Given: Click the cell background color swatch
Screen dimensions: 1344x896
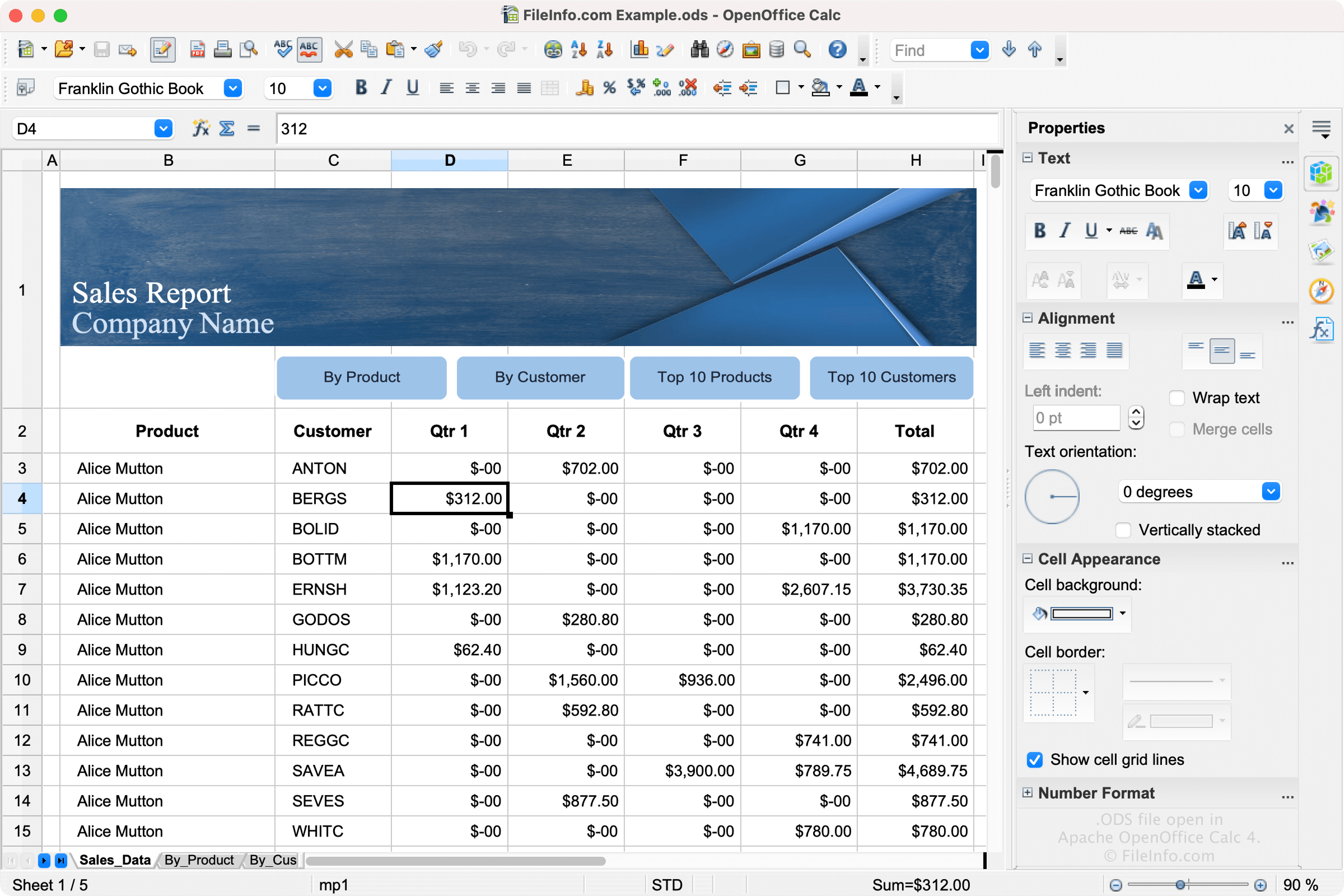Looking at the screenshot, I should pos(1082,614).
